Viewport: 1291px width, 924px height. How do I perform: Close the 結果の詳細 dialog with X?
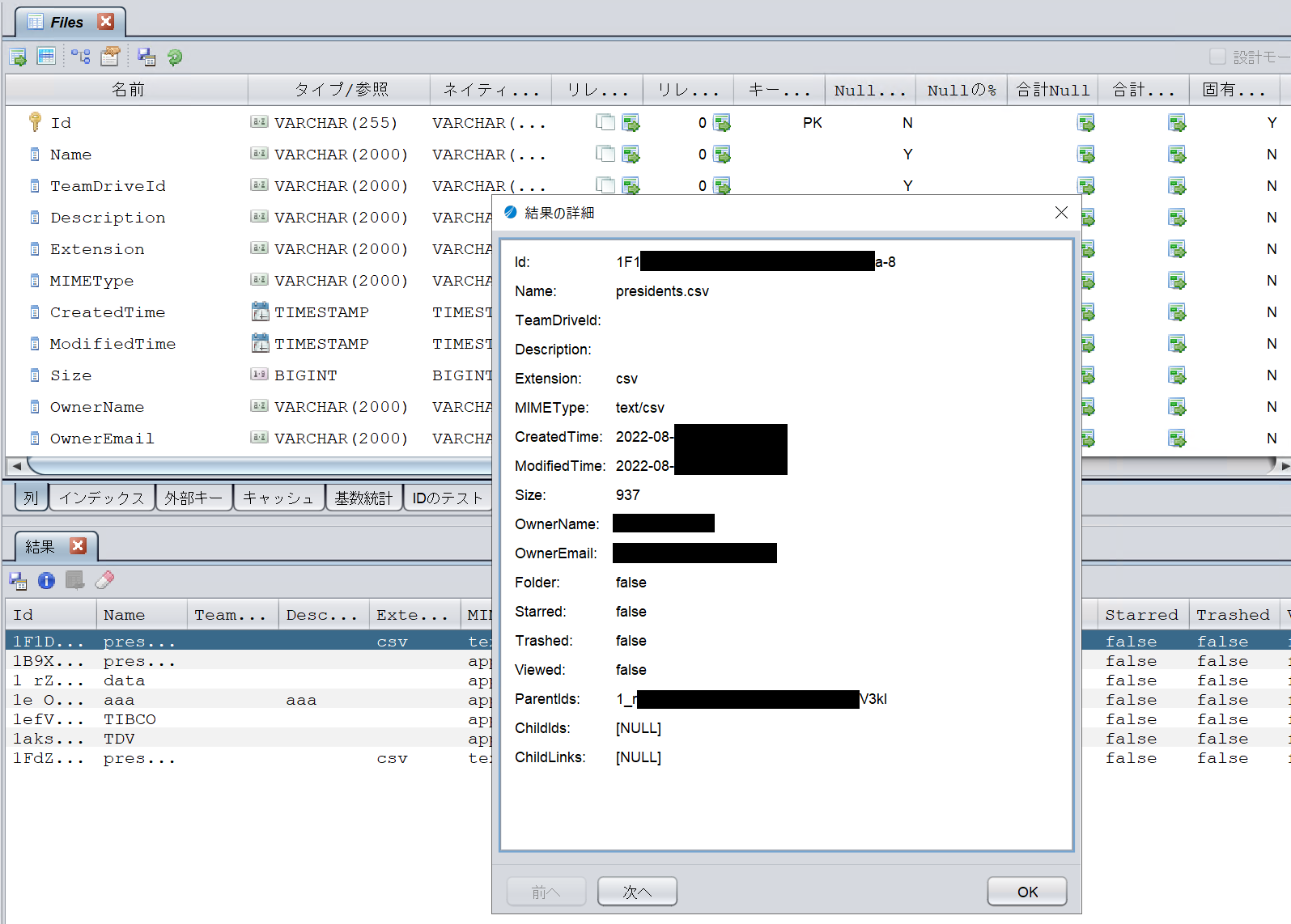[x=1061, y=212]
